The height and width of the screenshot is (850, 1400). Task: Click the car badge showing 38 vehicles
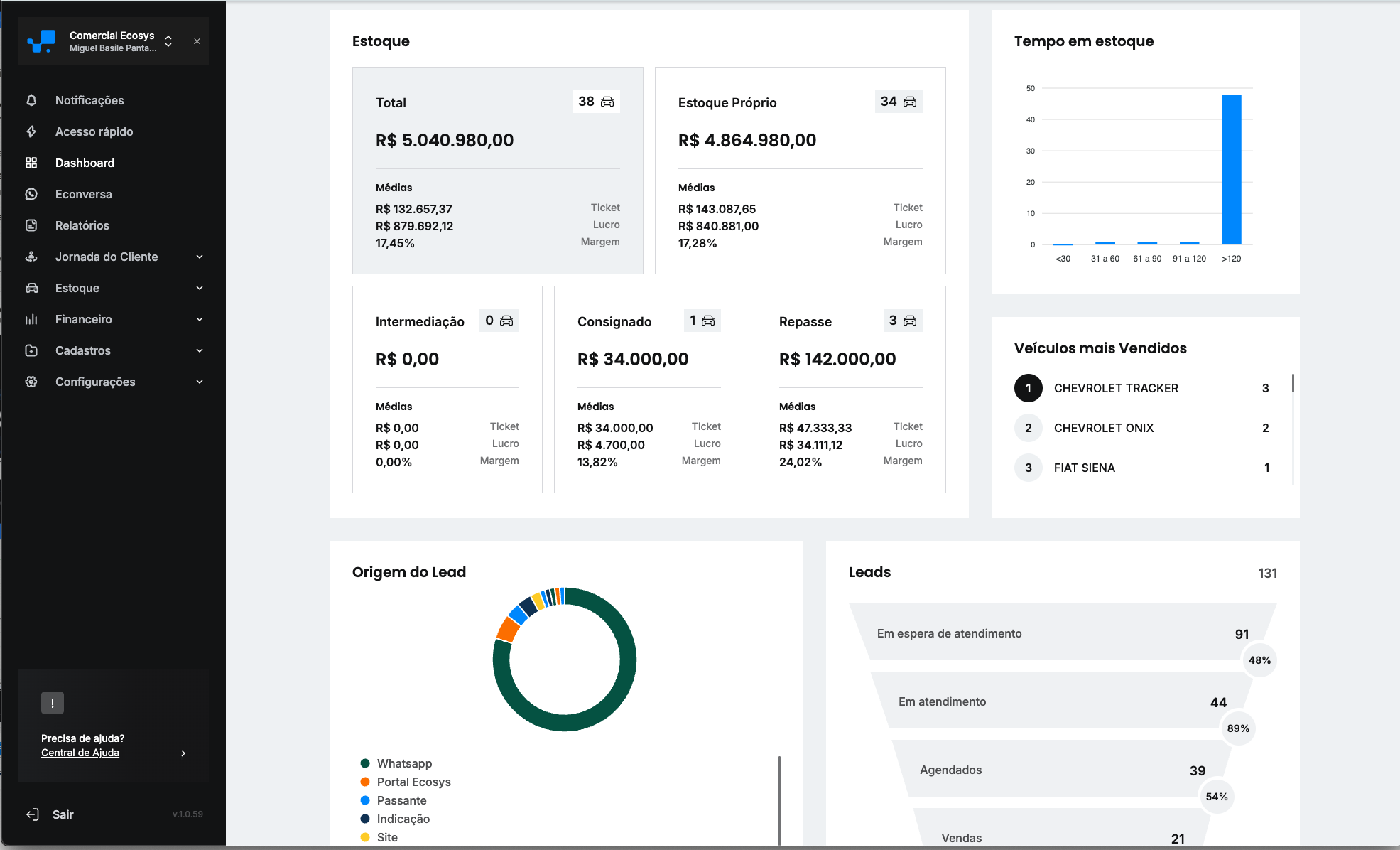(596, 102)
